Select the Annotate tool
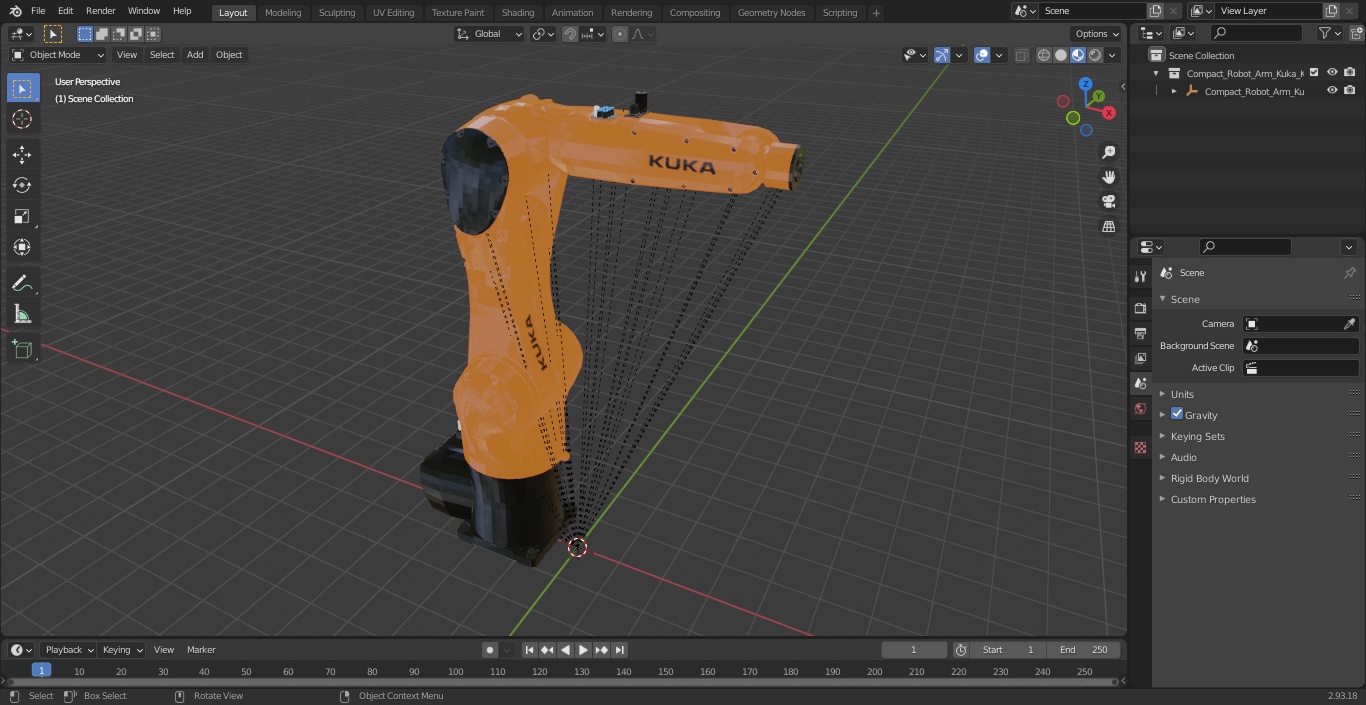The image size is (1366, 705). [22, 284]
